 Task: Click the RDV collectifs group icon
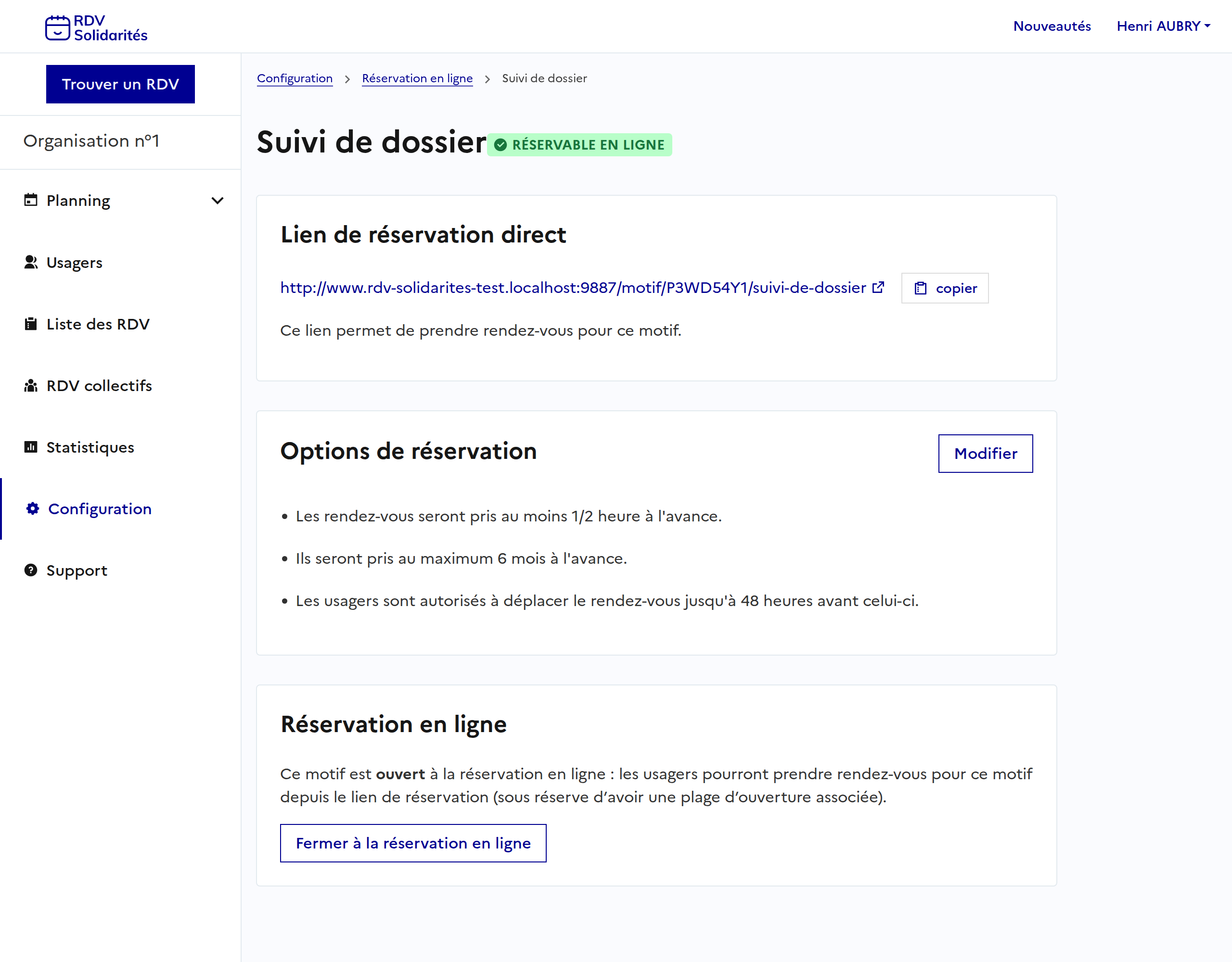[x=30, y=386]
